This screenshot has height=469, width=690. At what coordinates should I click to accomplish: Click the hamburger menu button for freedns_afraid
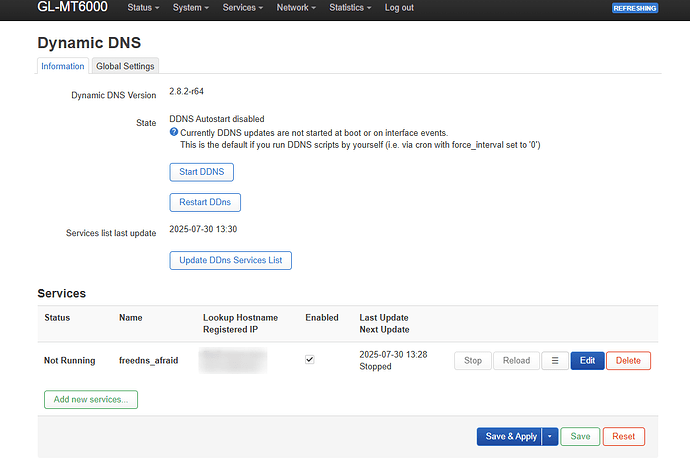pyautogui.click(x=554, y=360)
